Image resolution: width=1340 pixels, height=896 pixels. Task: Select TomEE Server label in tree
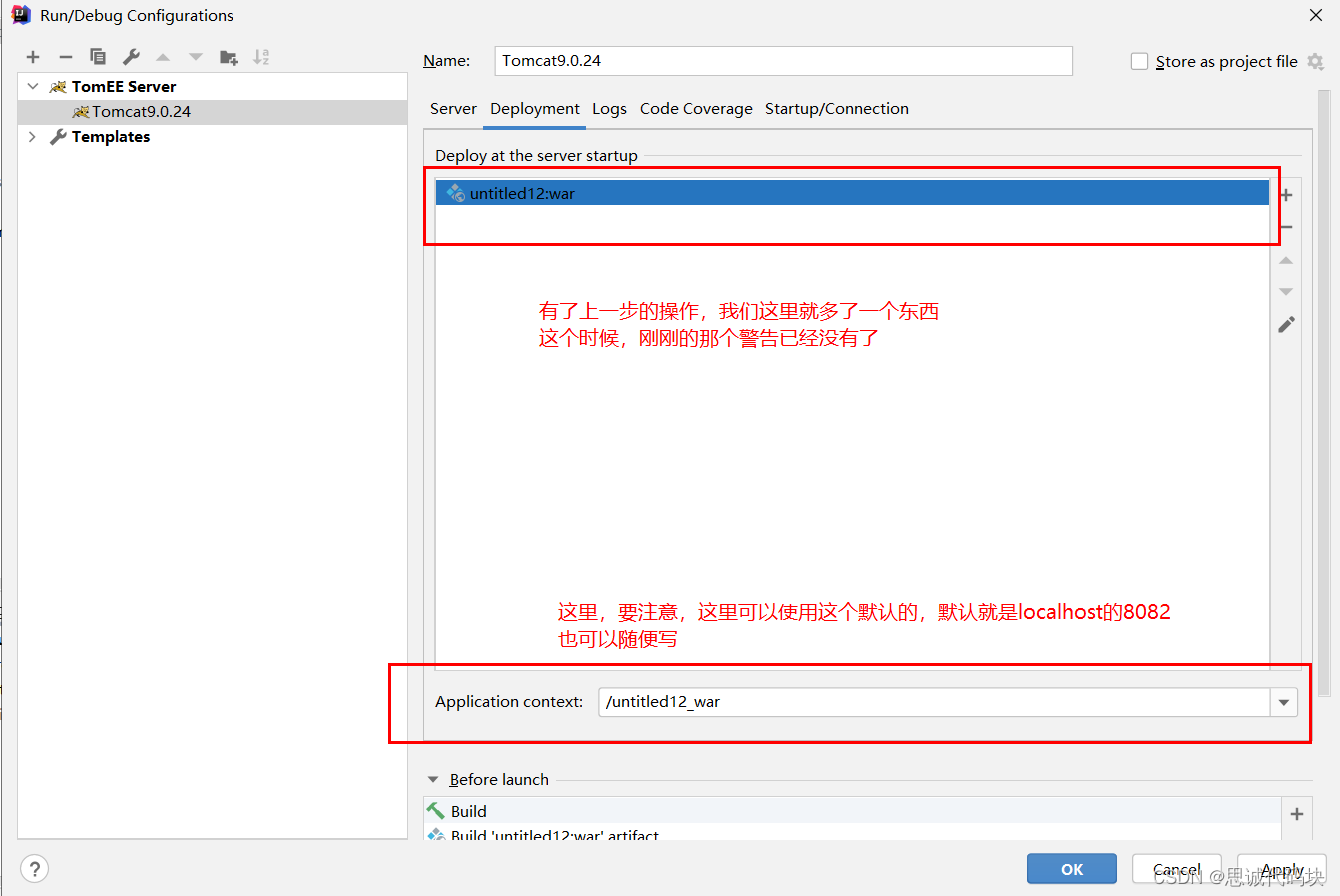[124, 87]
